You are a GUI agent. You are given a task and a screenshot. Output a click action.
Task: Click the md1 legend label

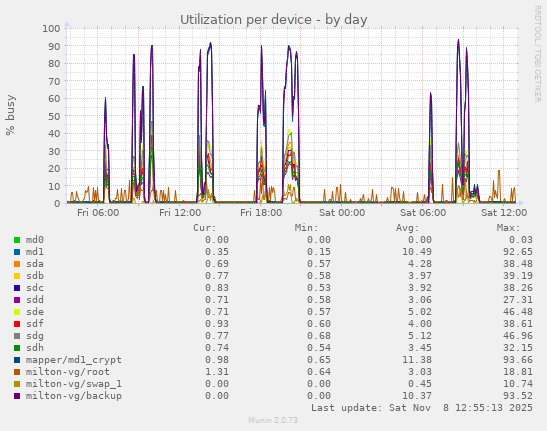click(35, 252)
